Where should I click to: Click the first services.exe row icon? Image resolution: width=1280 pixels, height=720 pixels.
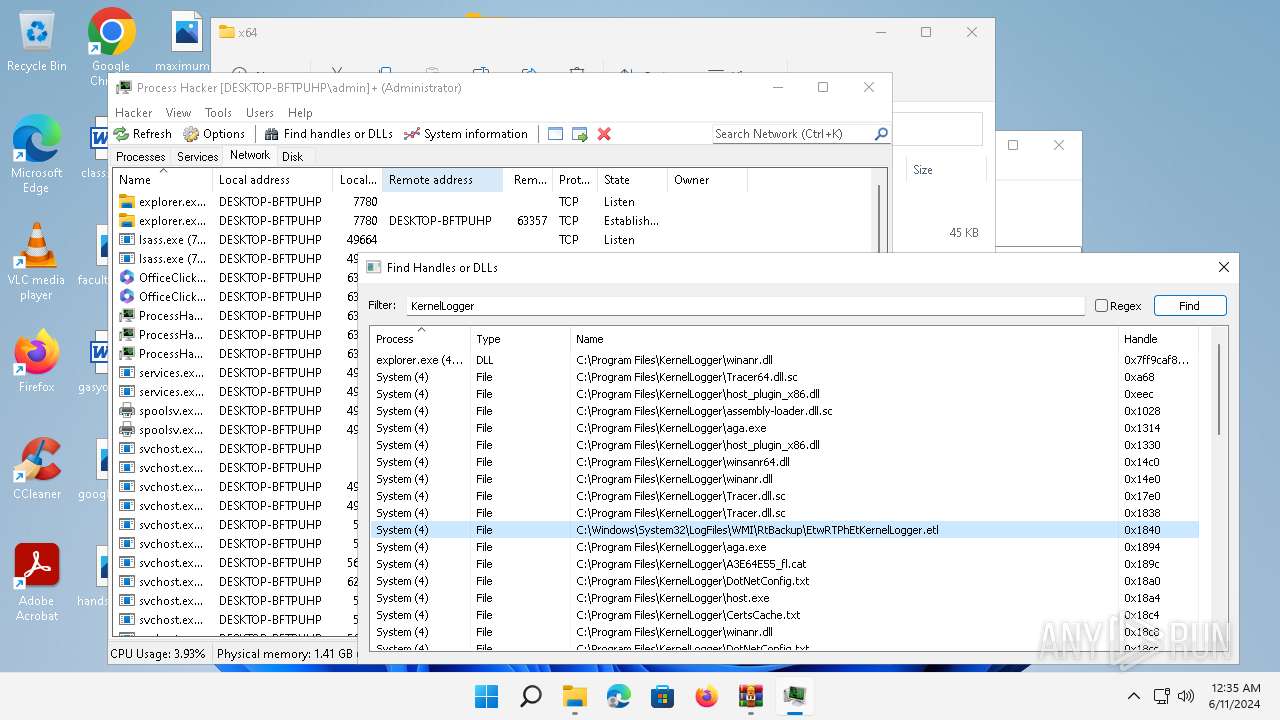(x=126, y=373)
